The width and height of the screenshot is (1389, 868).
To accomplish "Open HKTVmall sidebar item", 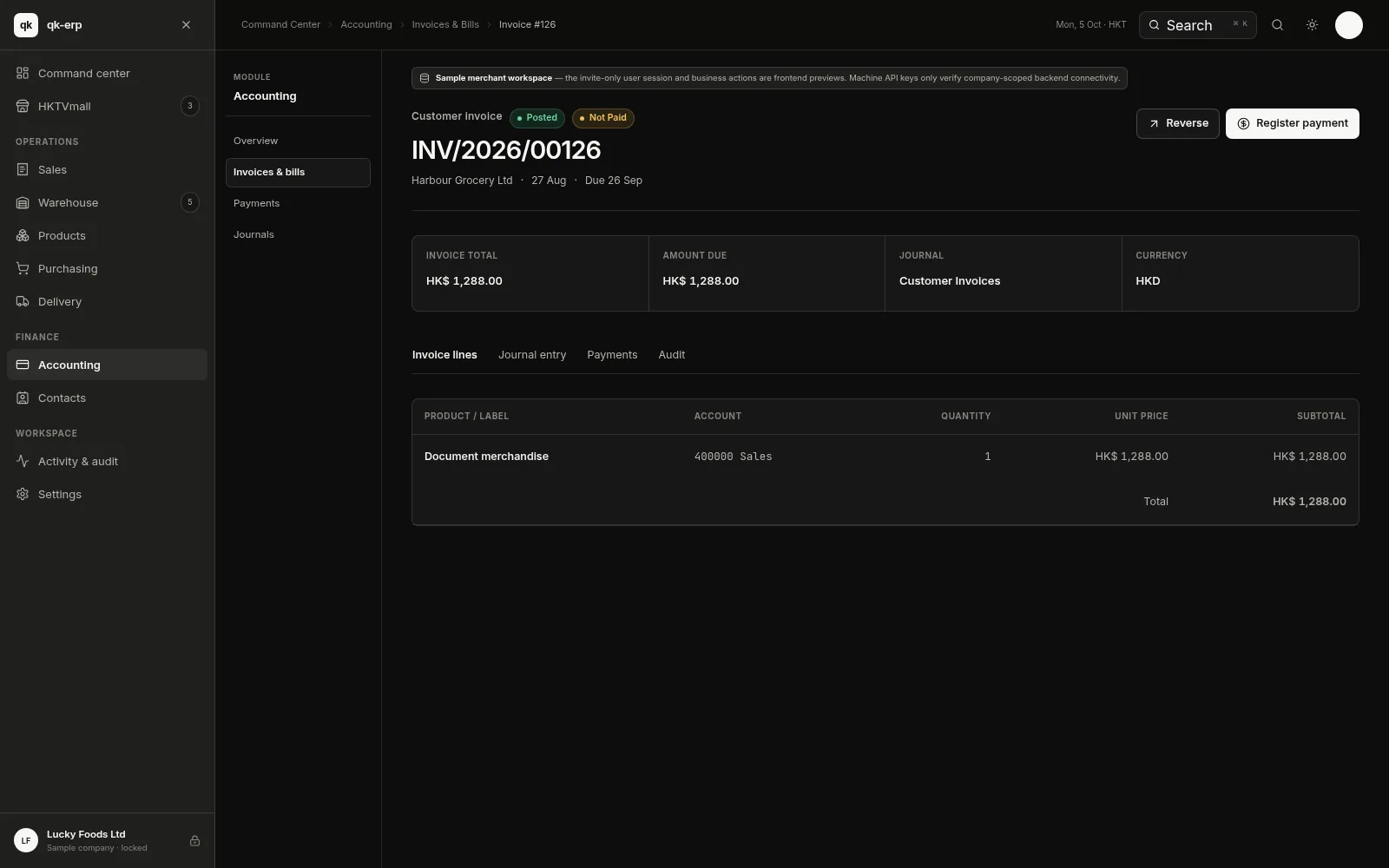I will click(107, 106).
